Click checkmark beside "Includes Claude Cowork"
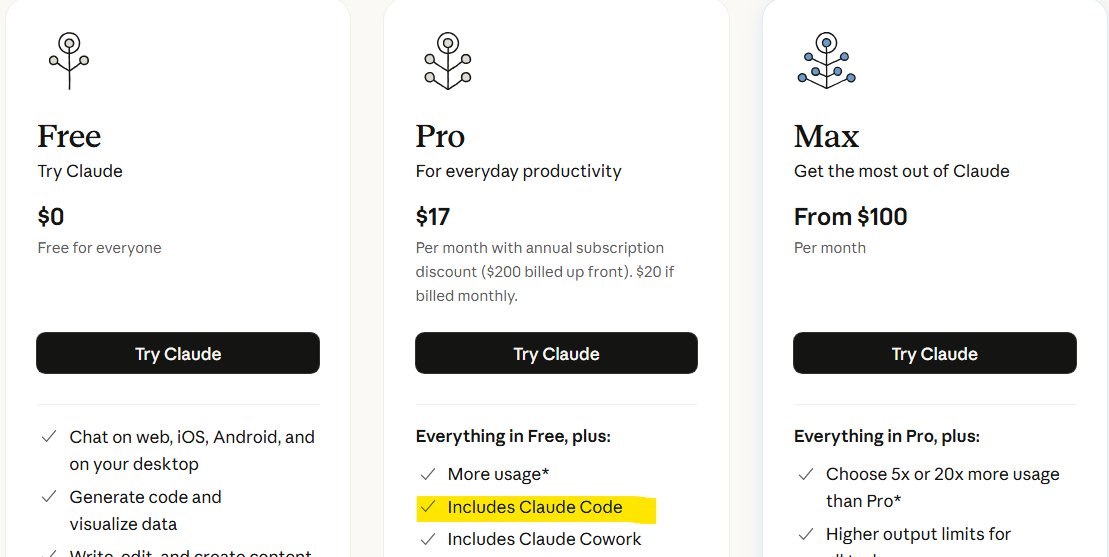The height and width of the screenshot is (557, 1109). (x=427, y=539)
